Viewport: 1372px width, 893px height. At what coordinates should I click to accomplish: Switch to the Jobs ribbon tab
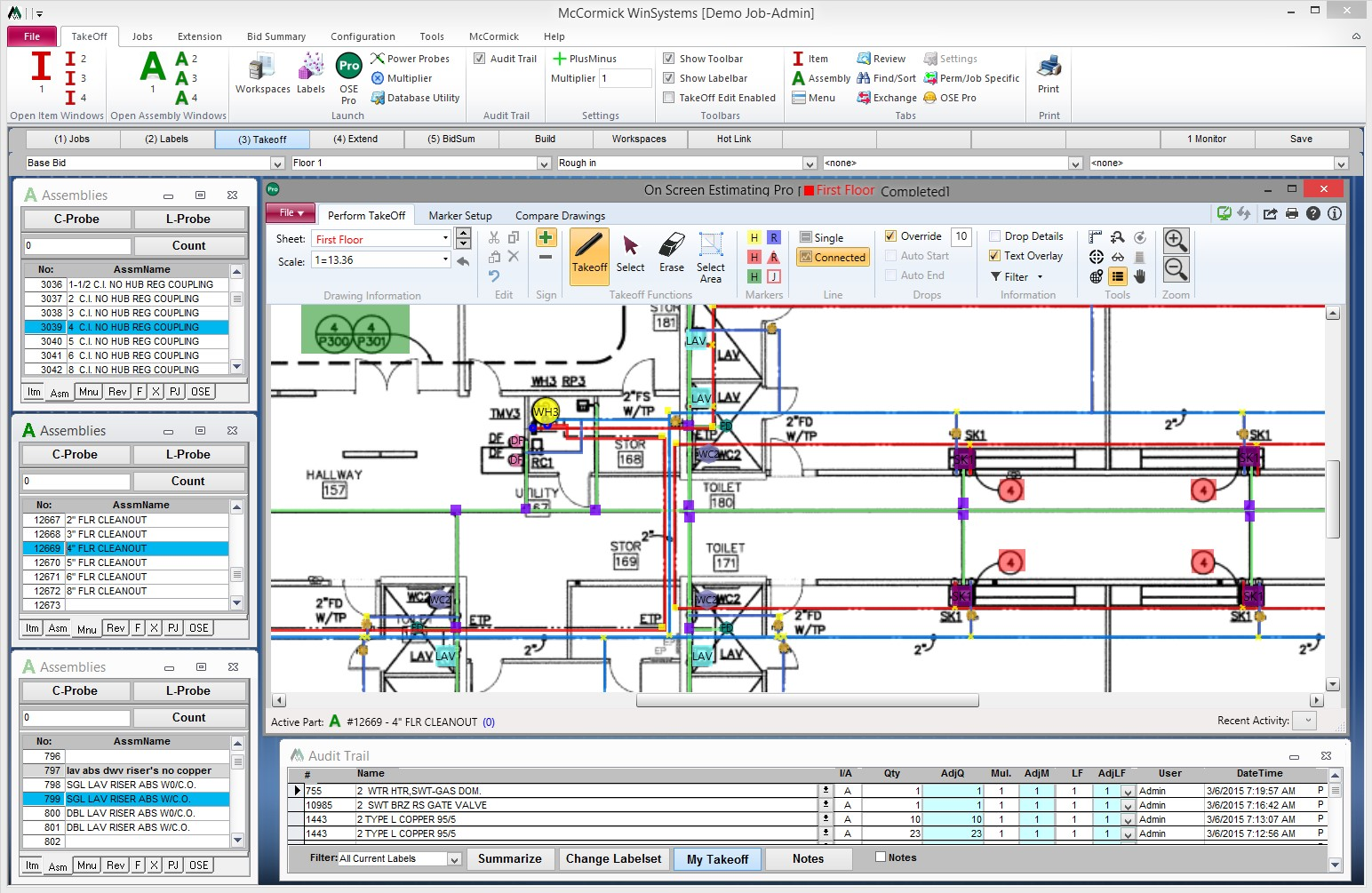142,36
